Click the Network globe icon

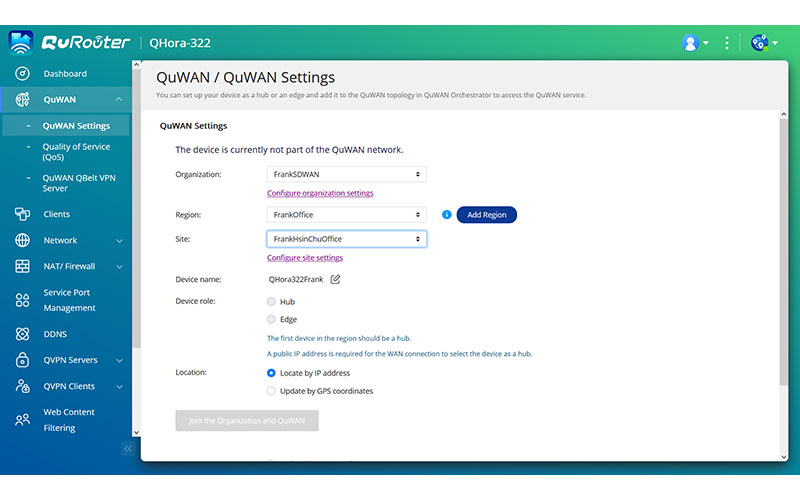point(22,241)
